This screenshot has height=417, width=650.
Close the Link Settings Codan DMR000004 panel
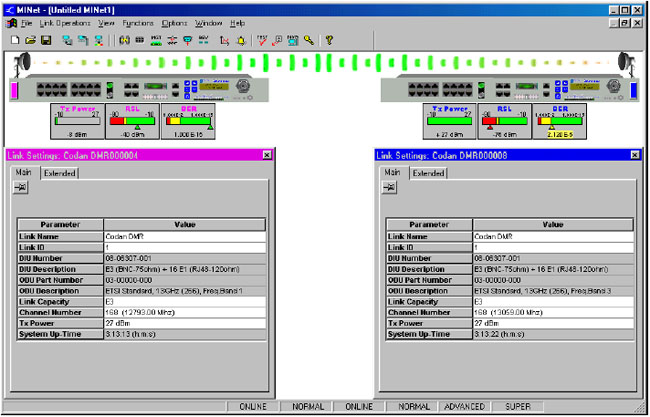(267, 155)
